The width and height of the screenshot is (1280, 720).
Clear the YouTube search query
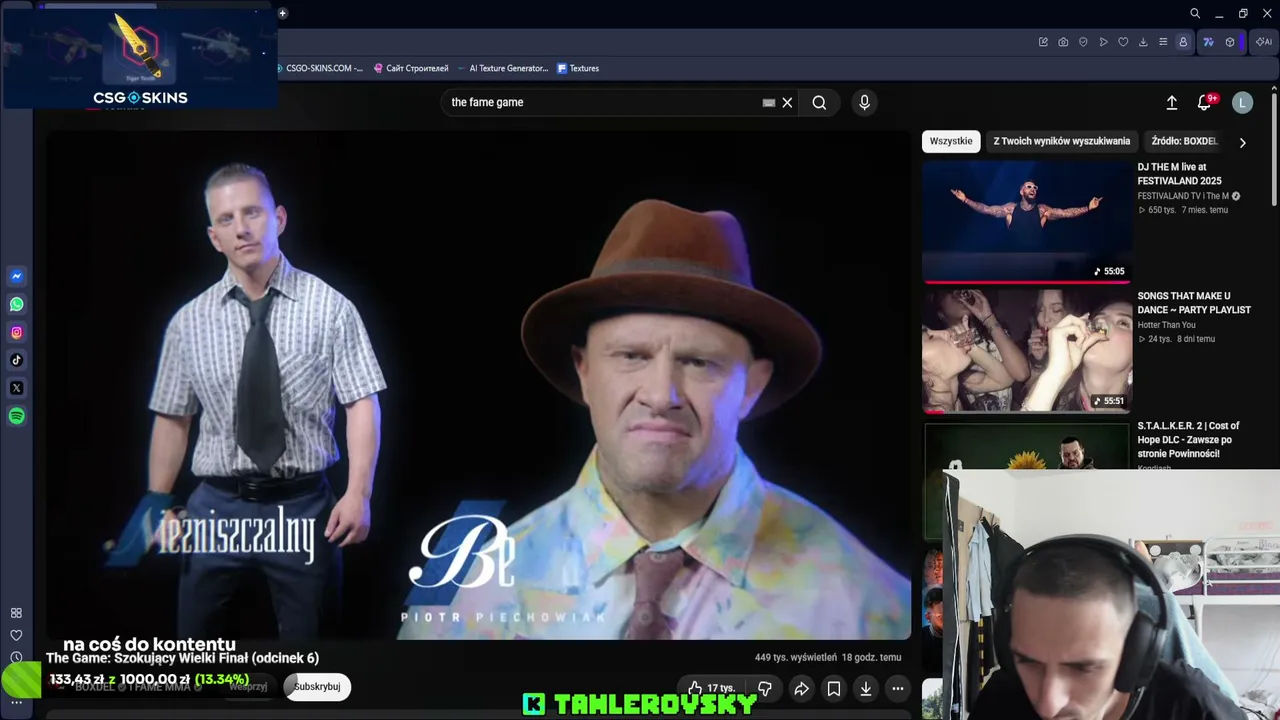pos(787,102)
